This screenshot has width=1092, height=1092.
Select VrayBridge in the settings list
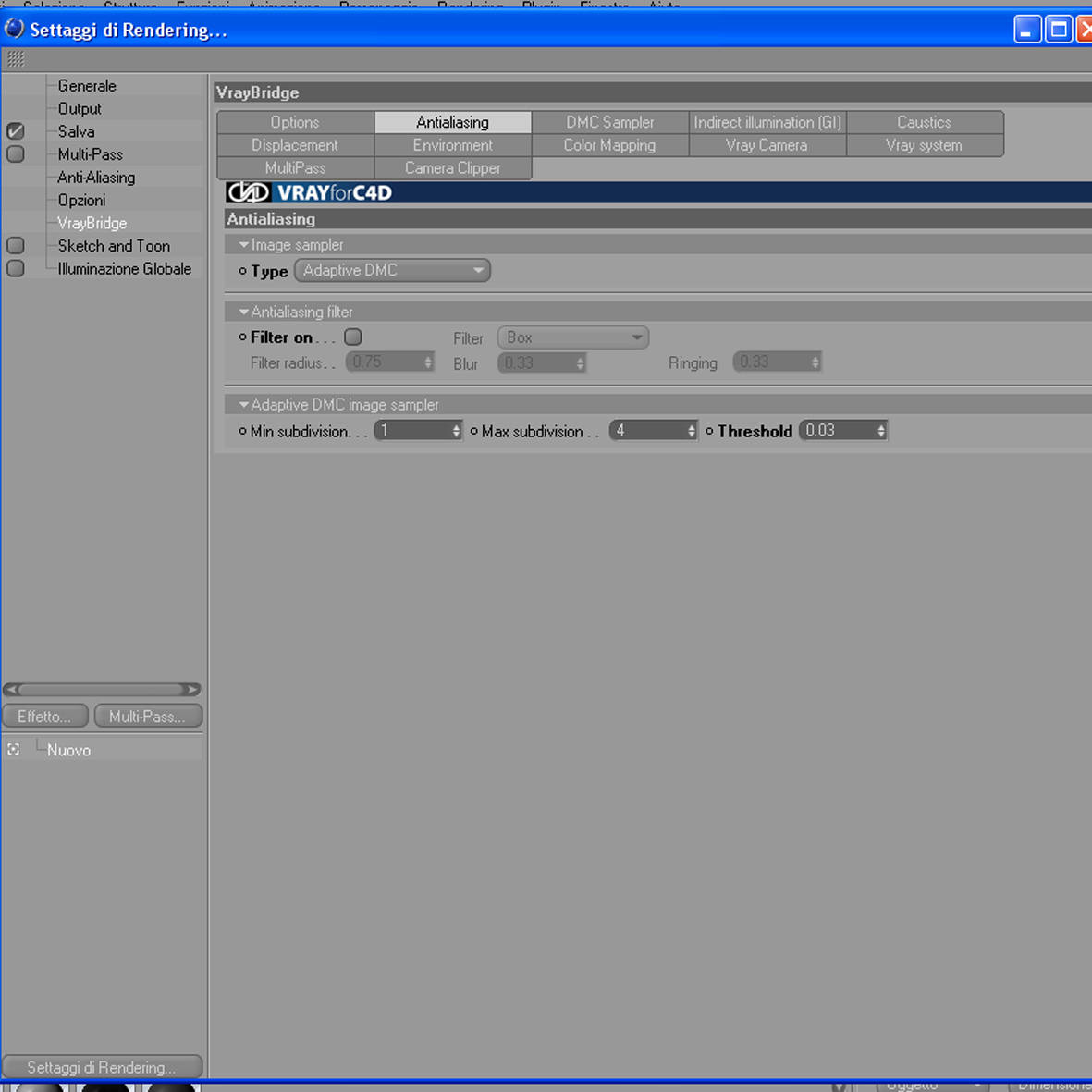(92, 223)
